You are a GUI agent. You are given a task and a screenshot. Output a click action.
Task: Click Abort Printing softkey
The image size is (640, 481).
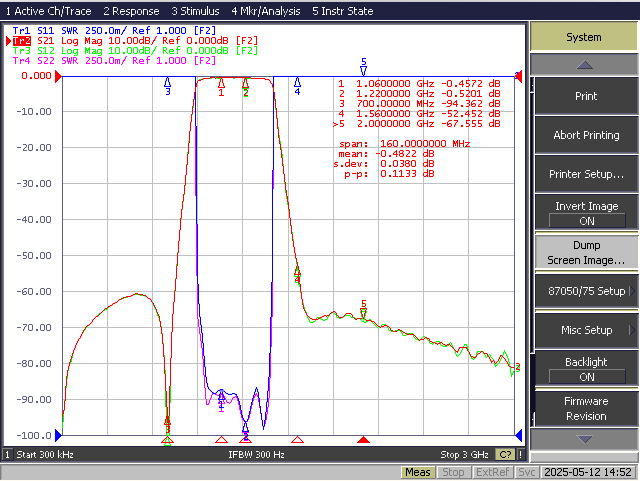(x=586, y=135)
